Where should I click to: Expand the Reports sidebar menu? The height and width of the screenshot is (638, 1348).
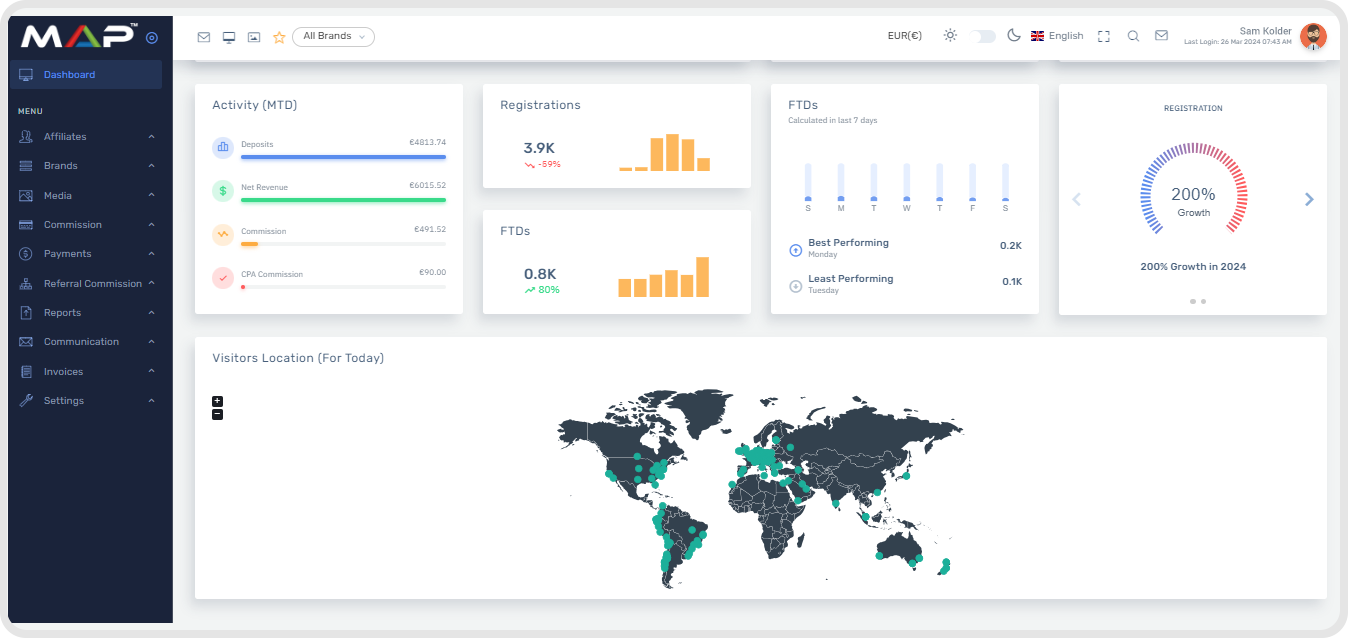point(62,313)
